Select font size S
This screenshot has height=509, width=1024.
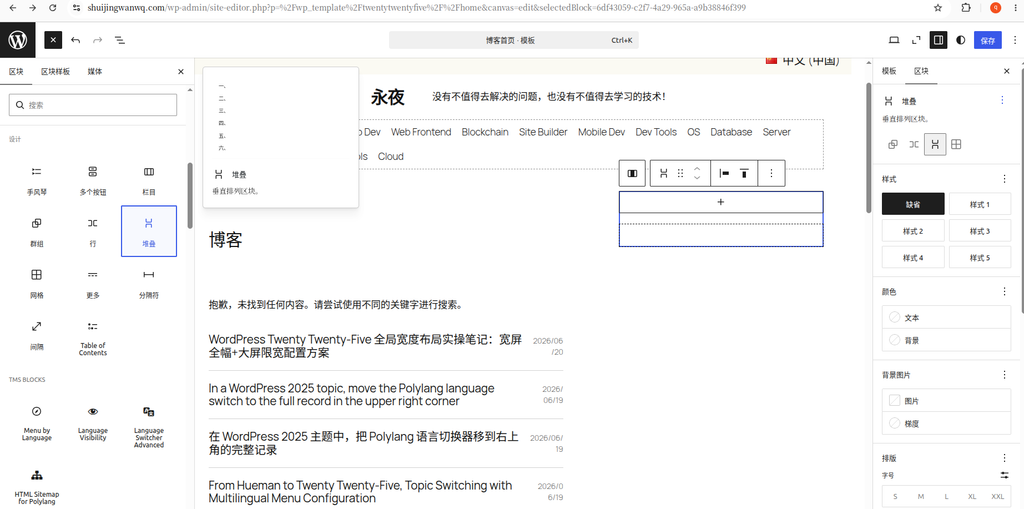coord(895,497)
